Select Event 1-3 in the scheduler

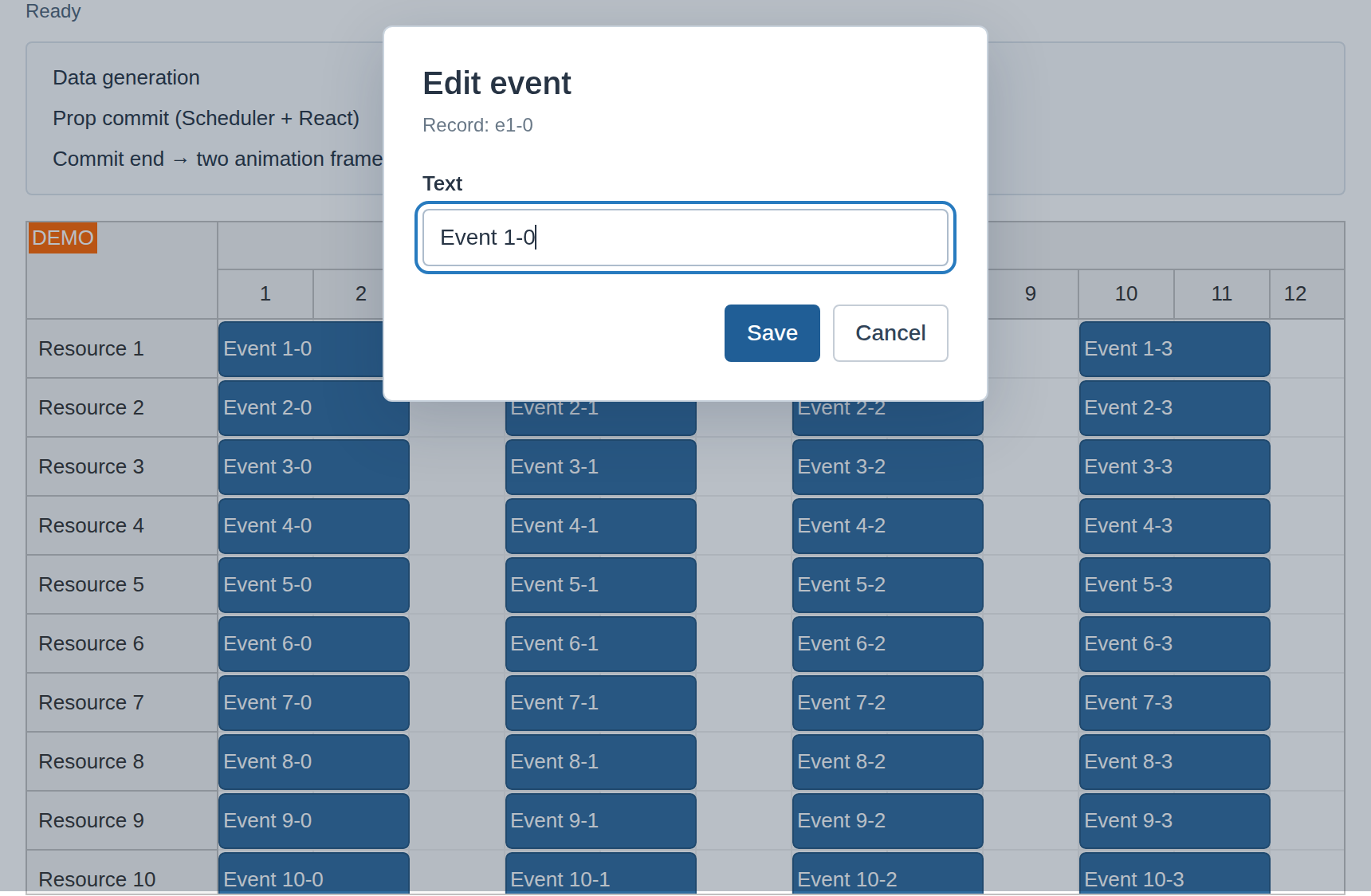click(1174, 349)
